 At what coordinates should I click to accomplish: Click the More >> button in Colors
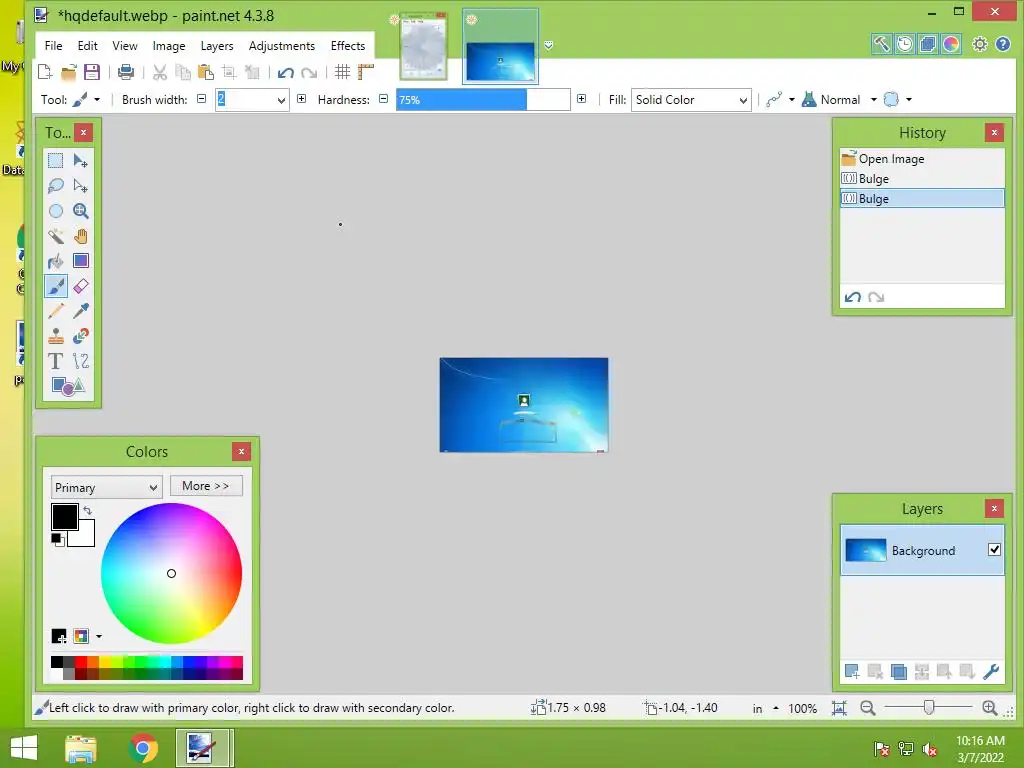coord(206,486)
